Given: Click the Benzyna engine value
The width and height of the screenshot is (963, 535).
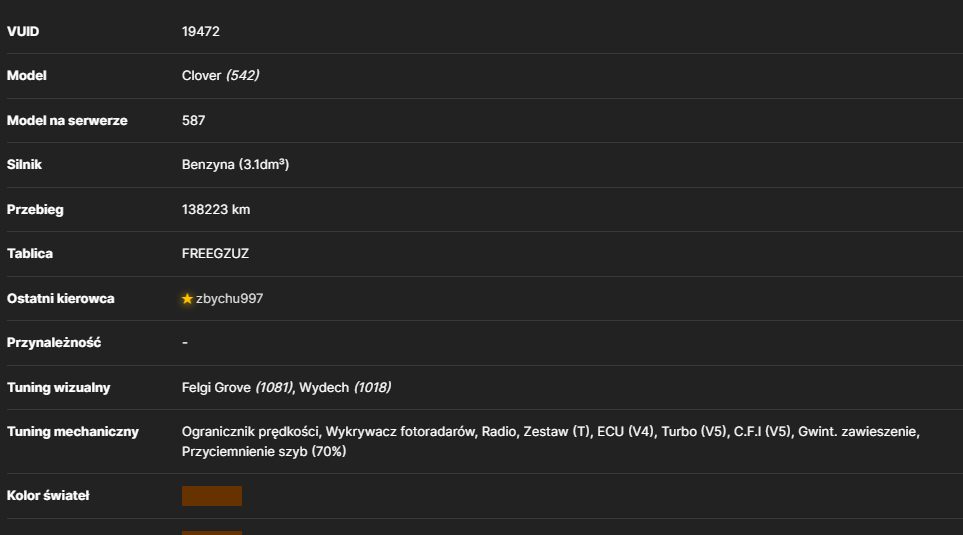Looking at the screenshot, I should [x=235, y=165].
